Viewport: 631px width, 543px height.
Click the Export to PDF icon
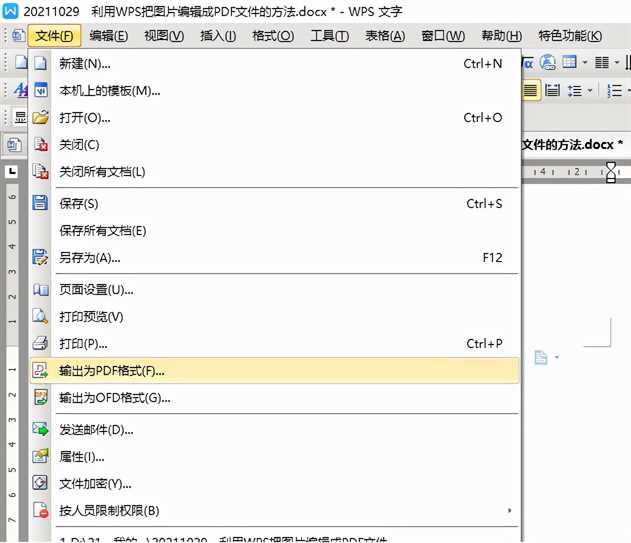point(41,371)
